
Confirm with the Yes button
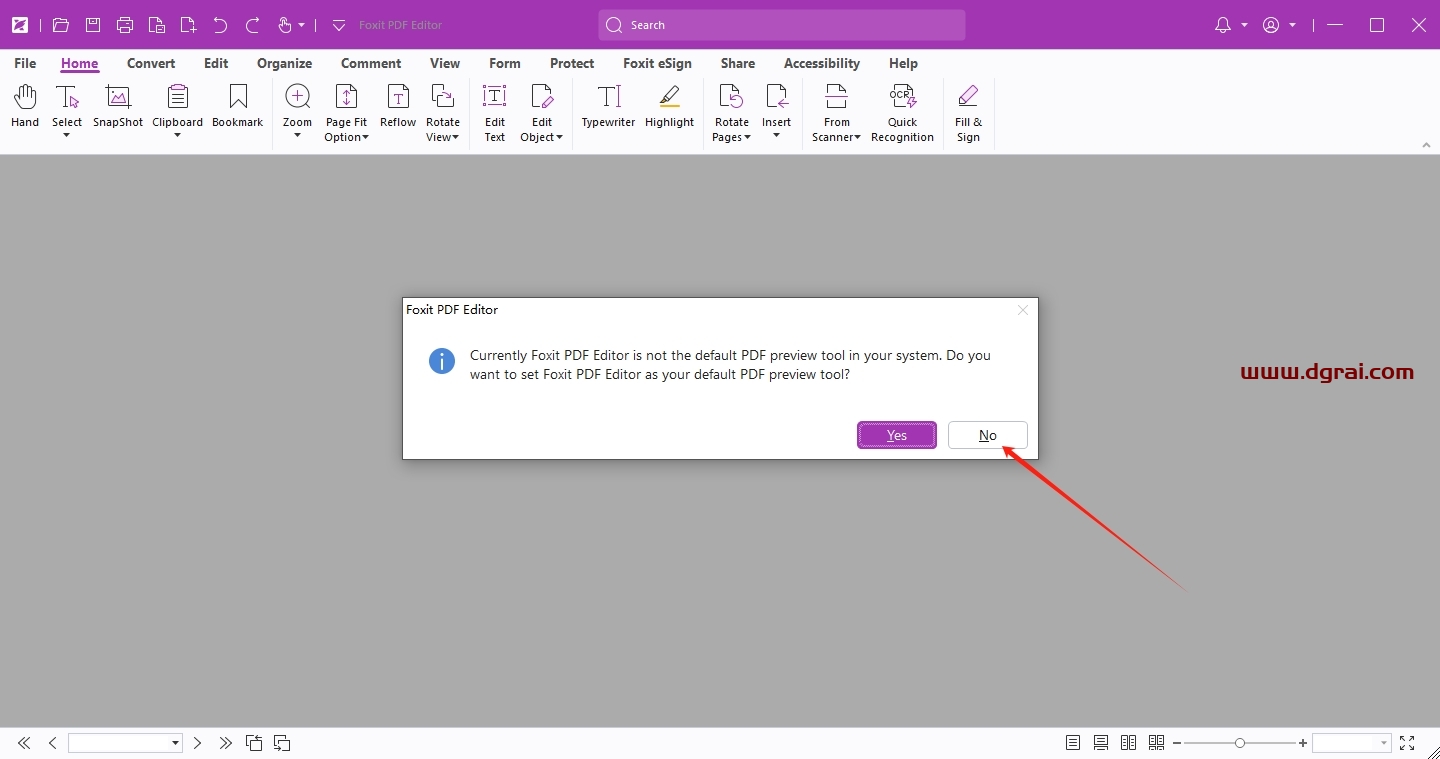pos(897,435)
